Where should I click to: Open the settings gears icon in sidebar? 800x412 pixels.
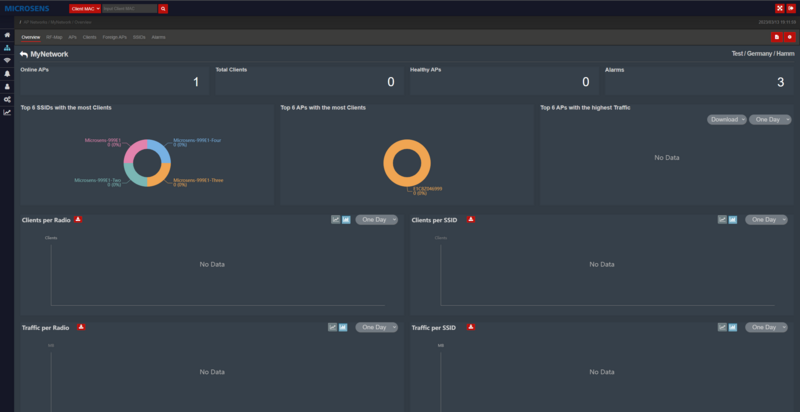click(x=8, y=99)
